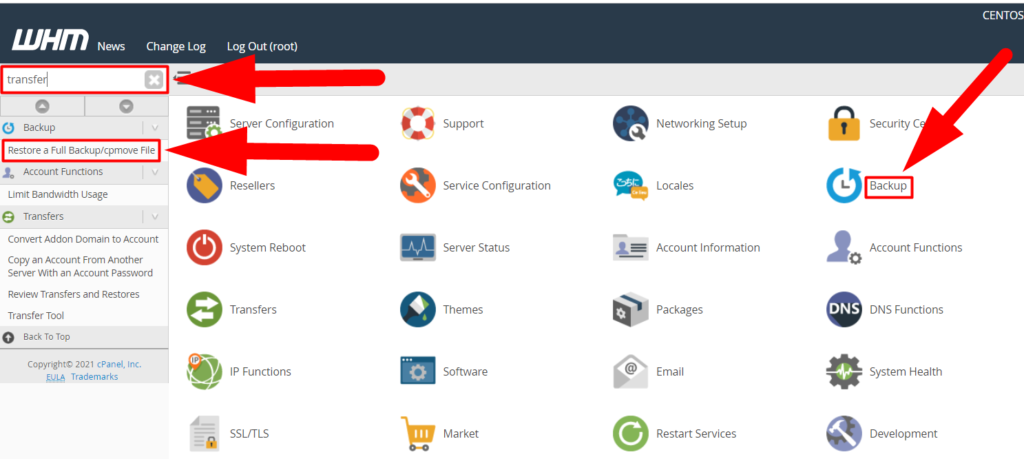1024x459 pixels.
Task: Open the Development tools icon
Action: tap(844, 434)
